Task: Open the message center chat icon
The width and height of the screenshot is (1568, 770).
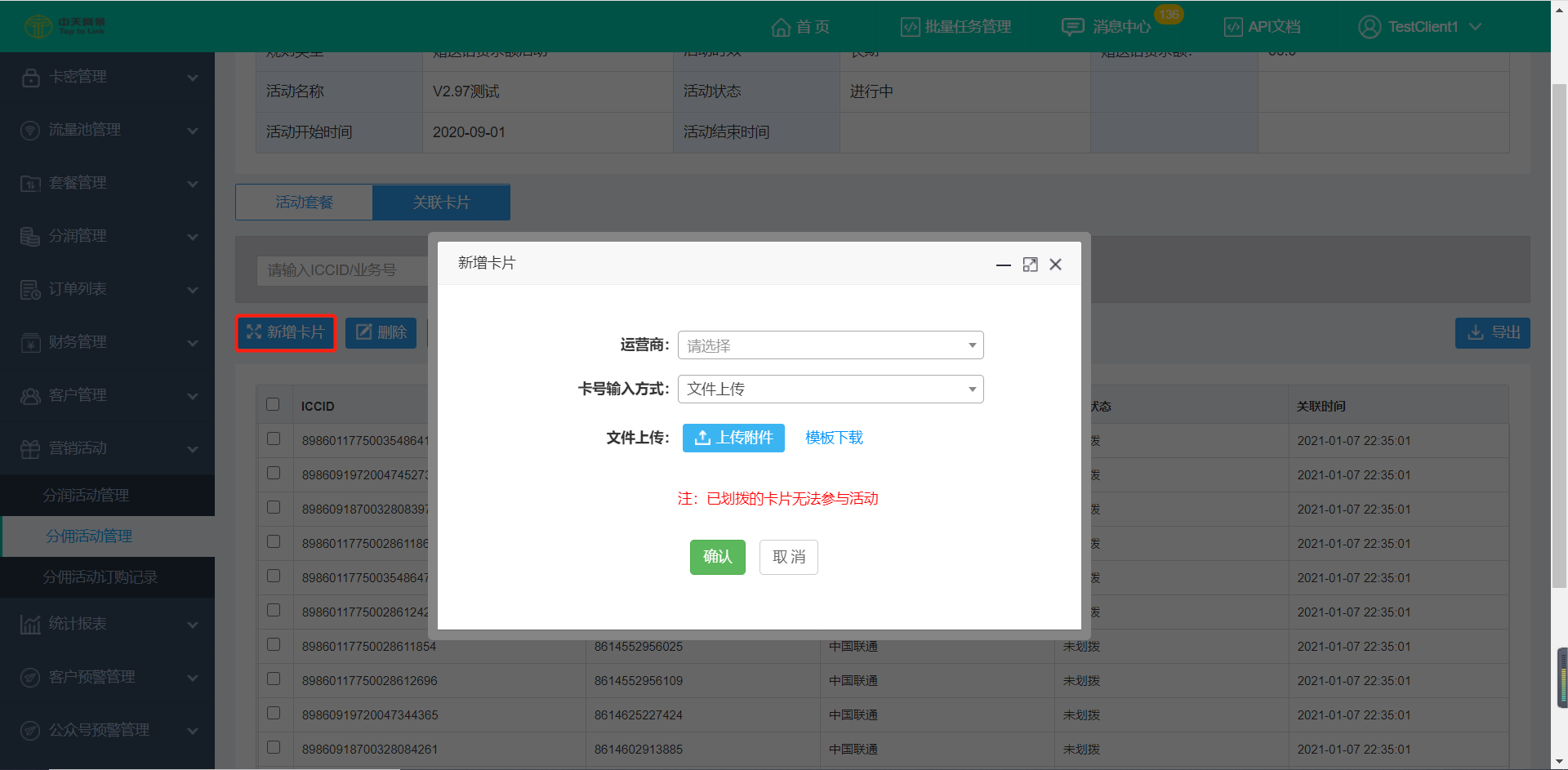Action: [1072, 27]
